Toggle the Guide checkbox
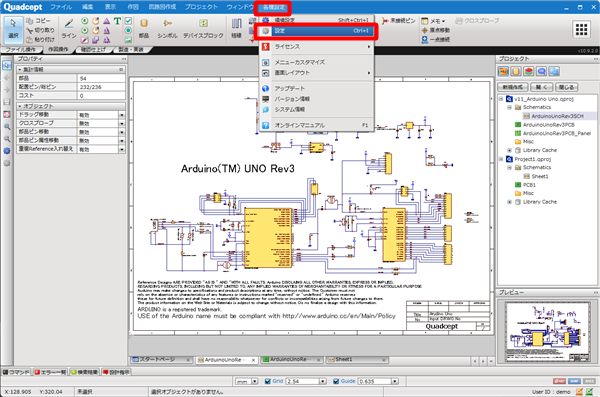The height and width of the screenshot is (397, 600). [336, 381]
